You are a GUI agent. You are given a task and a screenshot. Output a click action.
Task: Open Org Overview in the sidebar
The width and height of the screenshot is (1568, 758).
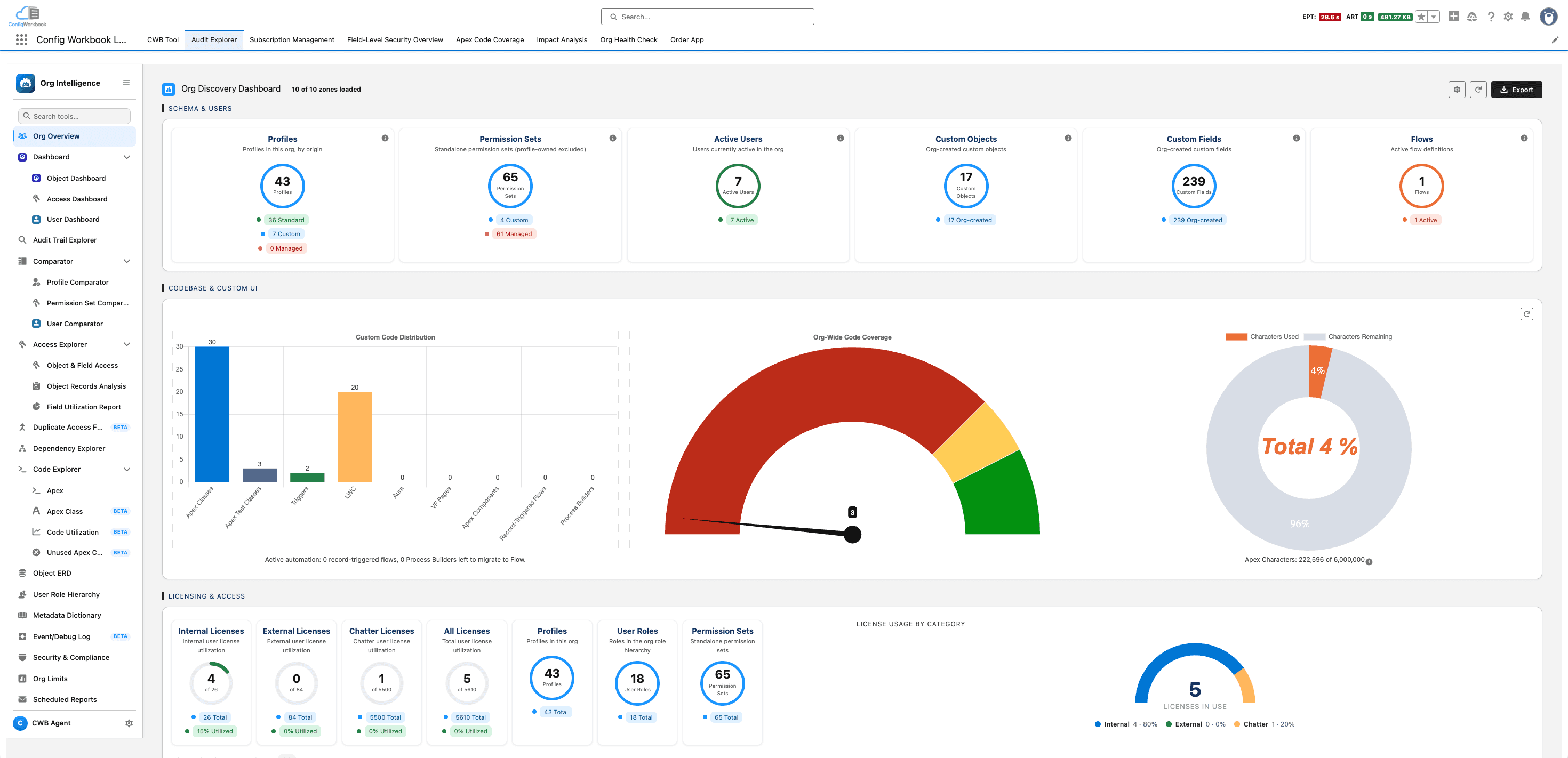click(74, 136)
